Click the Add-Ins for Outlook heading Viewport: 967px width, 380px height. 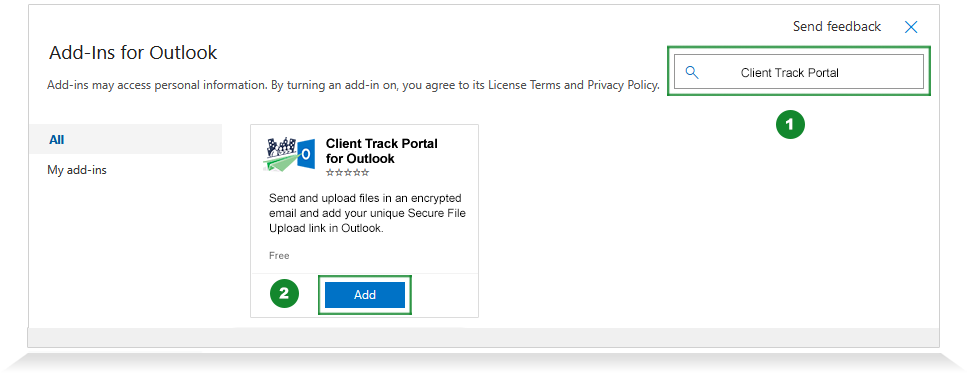(x=133, y=53)
